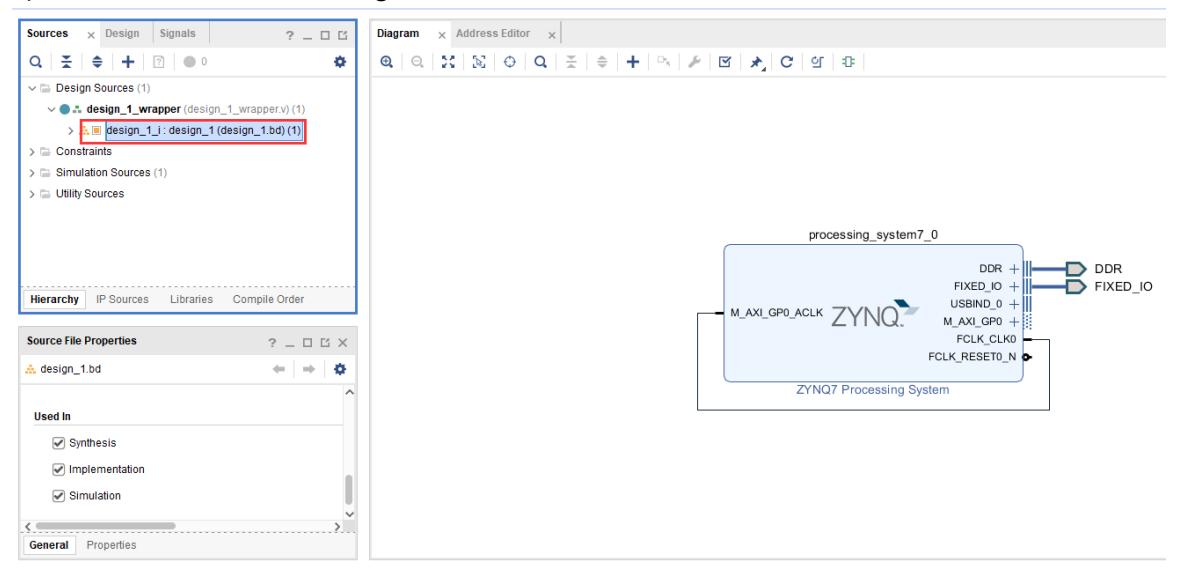Select the Compile Order tab

point(268,299)
